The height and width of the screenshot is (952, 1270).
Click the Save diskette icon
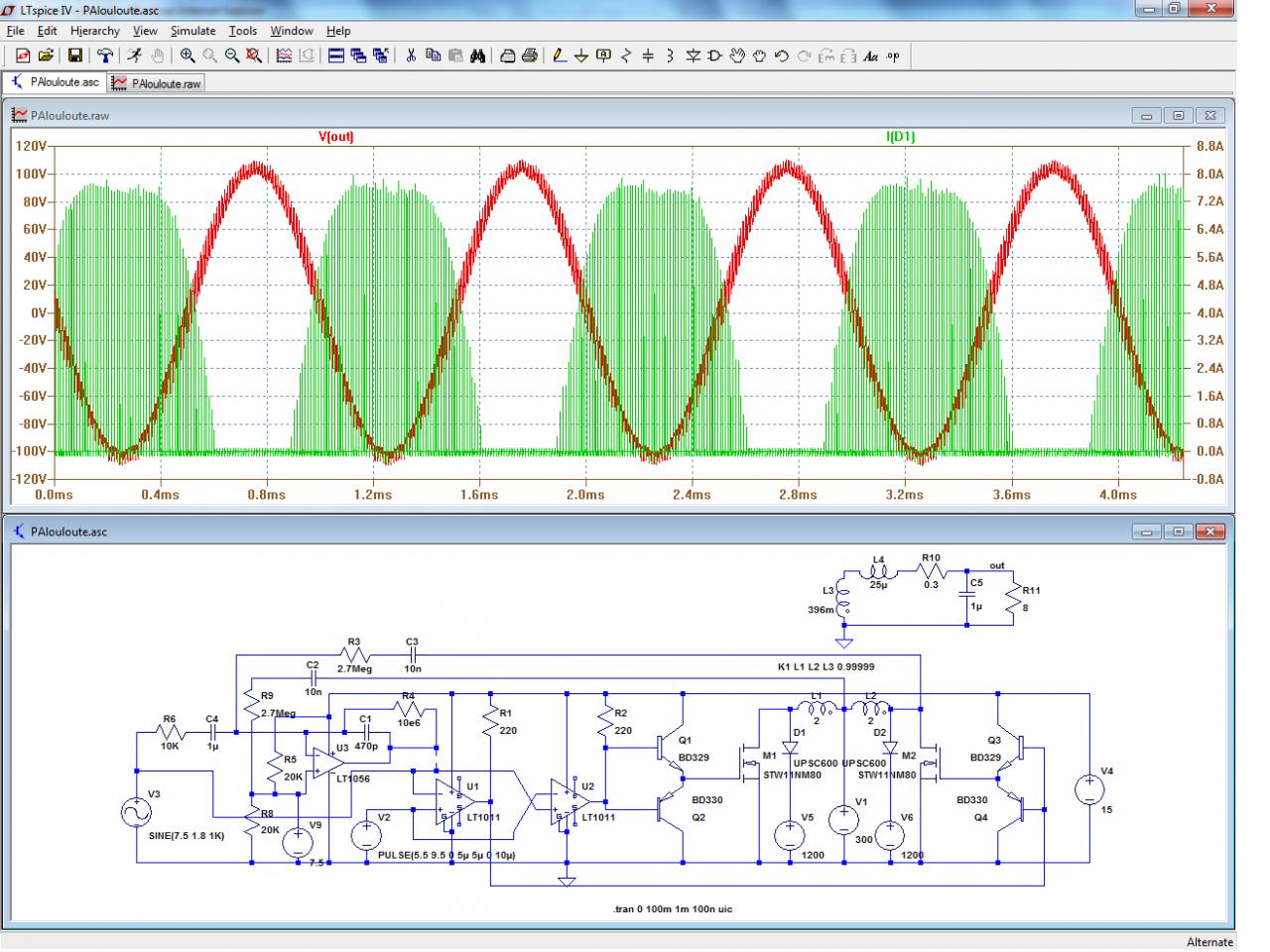(x=74, y=57)
